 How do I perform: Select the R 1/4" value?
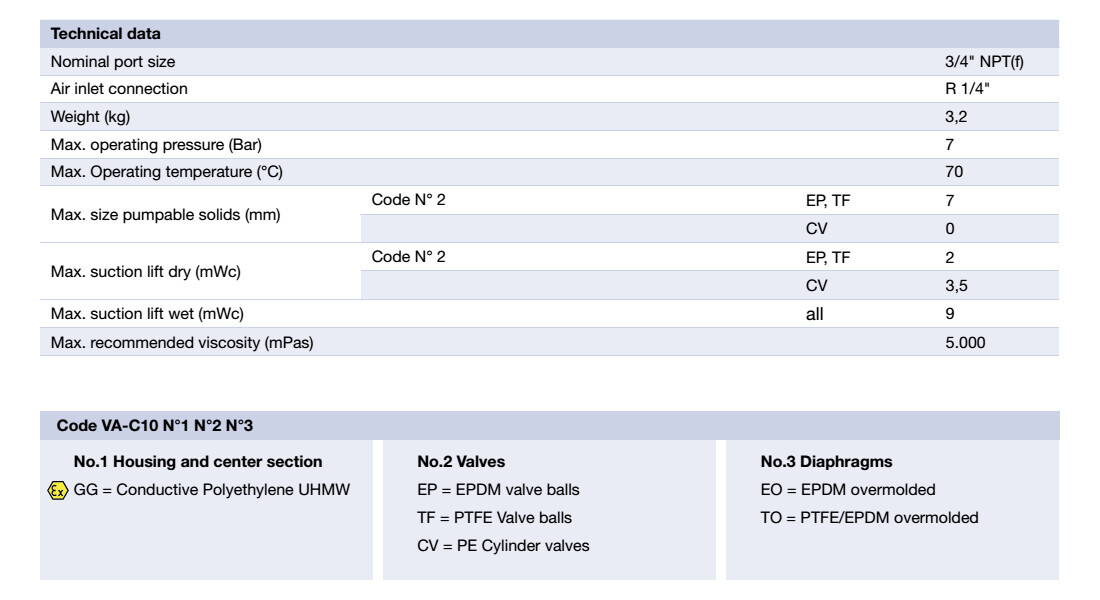tap(967, 88)
